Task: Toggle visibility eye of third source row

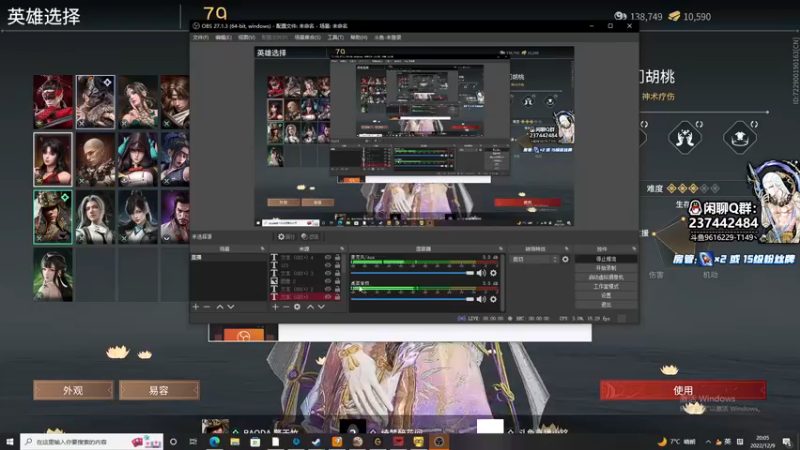Action: pyautogui.click(x=328, y=273)
